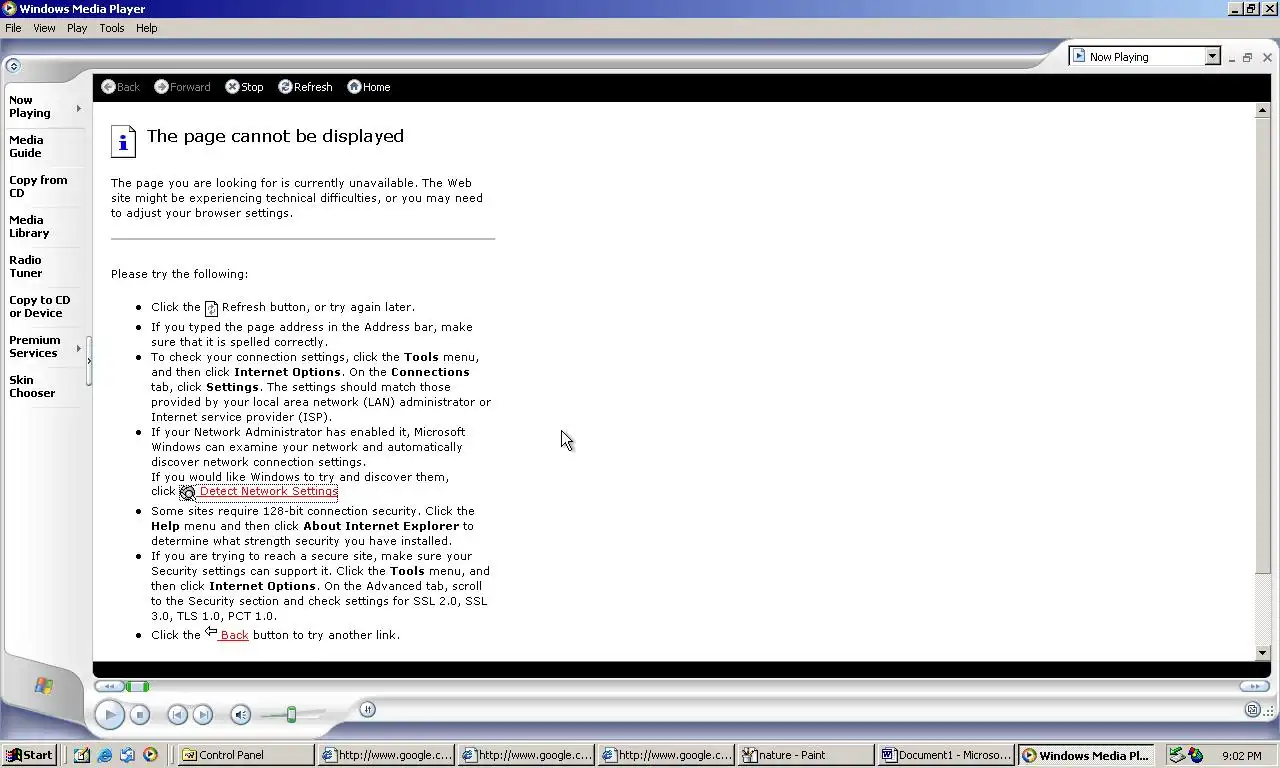The image size is (1280, 768).
Task: Click the rewind button on the seek bar
Action: 108,686
